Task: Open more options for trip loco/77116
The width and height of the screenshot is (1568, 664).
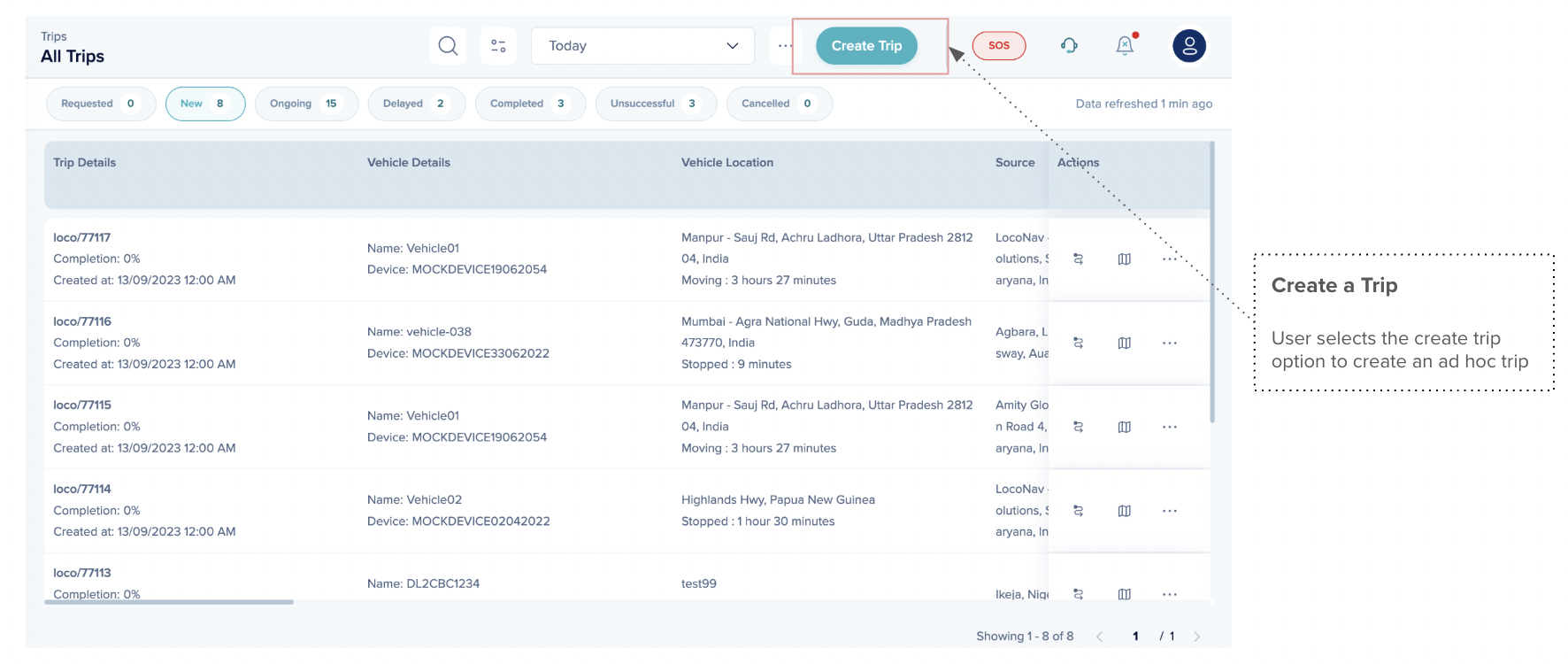Action: click(x=1169, y=344)
